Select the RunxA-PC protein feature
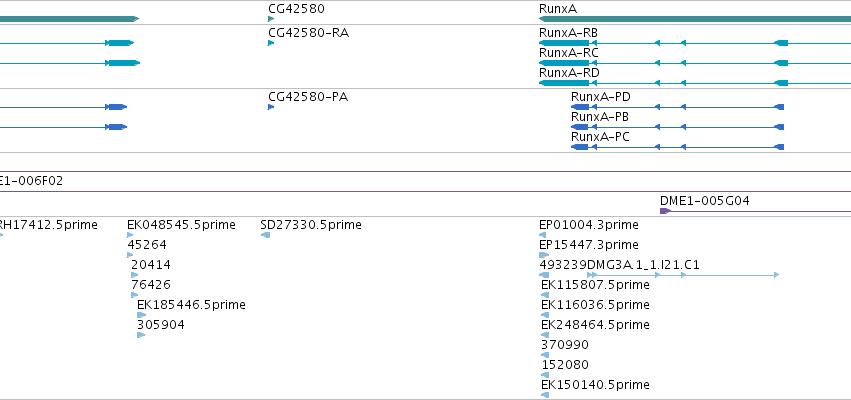This screenshot has width=851, height=400. 677,147
